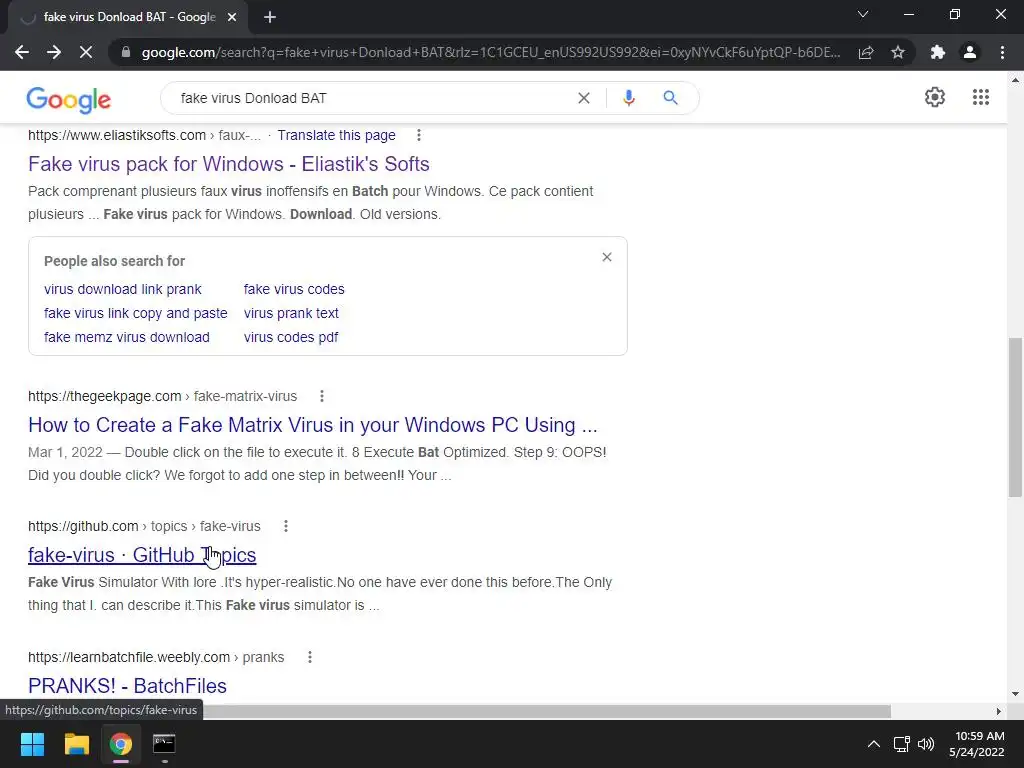
Task: Open network and volume quick settings
Action: tap(914, 744)
